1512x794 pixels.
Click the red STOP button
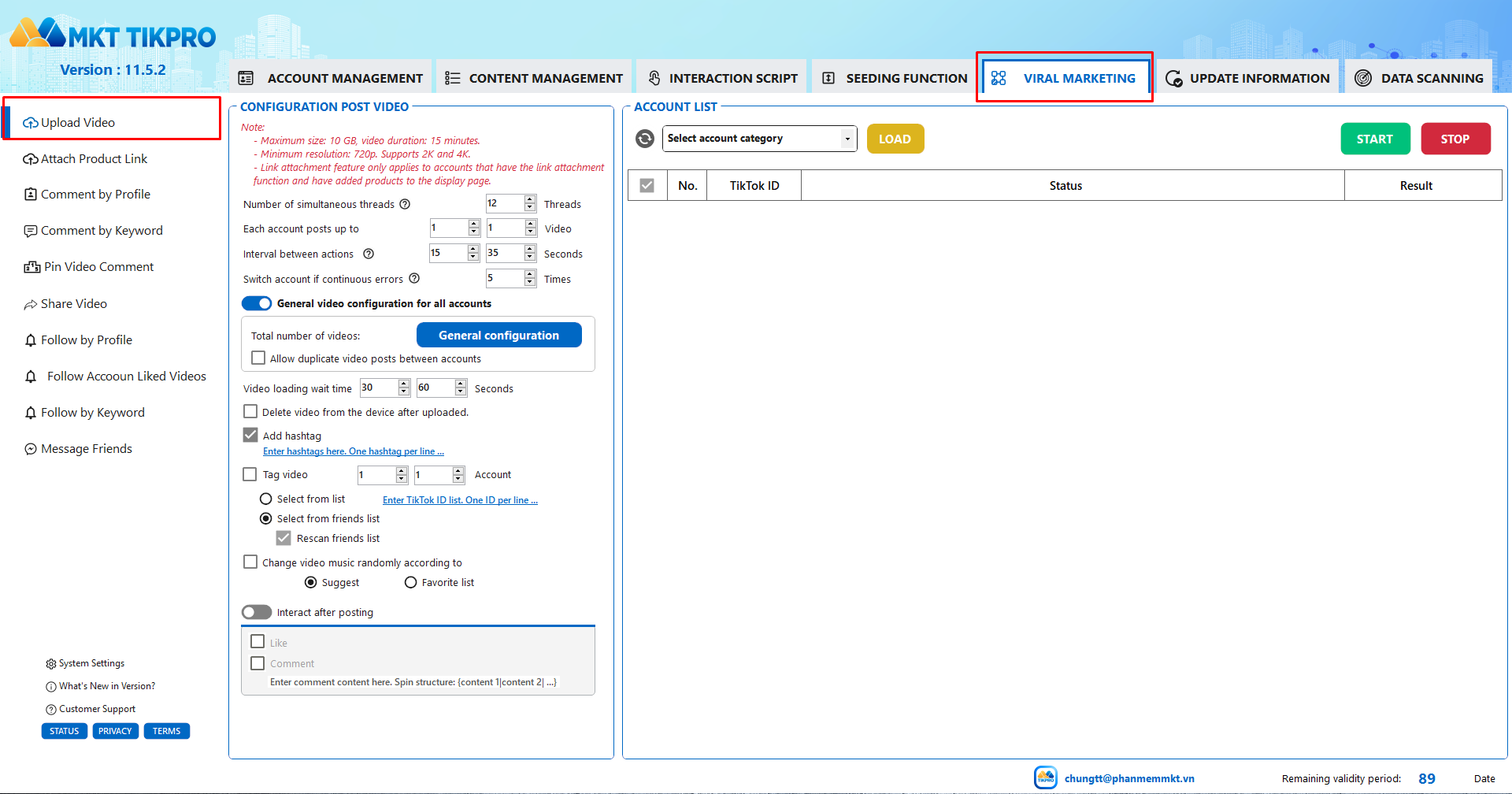tap(1455, 139)
